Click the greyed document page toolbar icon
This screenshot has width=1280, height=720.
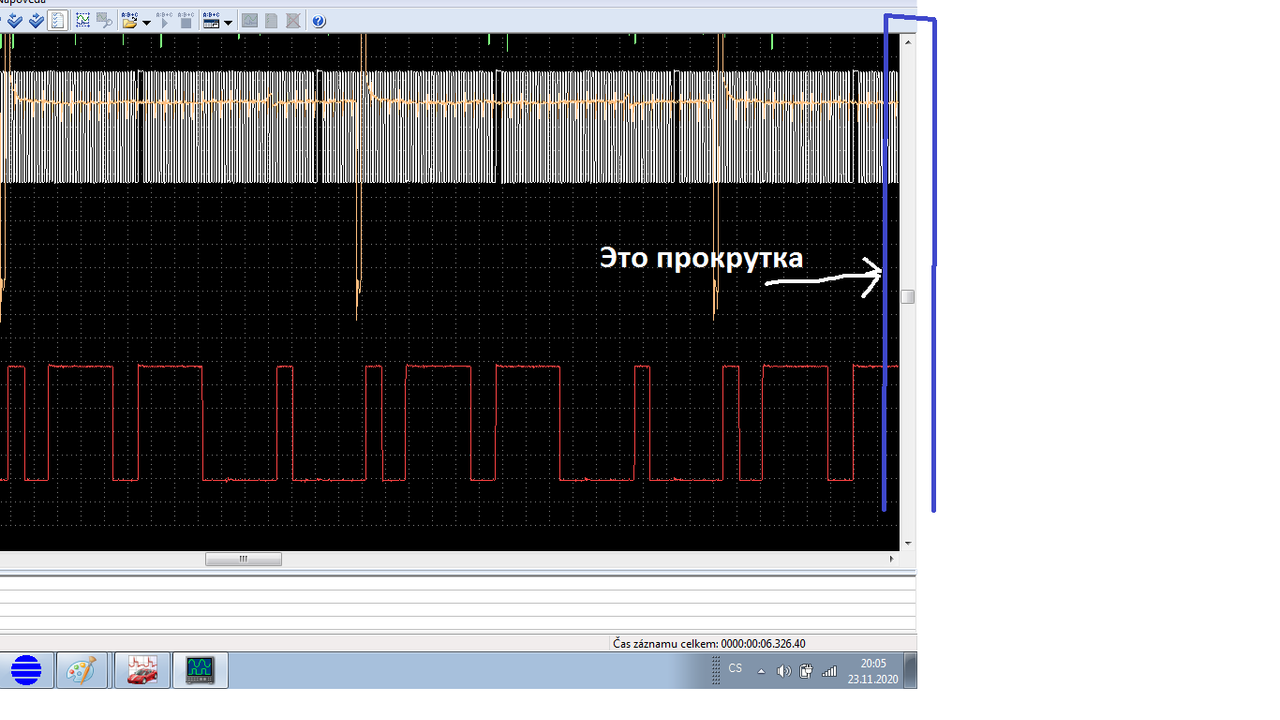(x=271, y=20)
